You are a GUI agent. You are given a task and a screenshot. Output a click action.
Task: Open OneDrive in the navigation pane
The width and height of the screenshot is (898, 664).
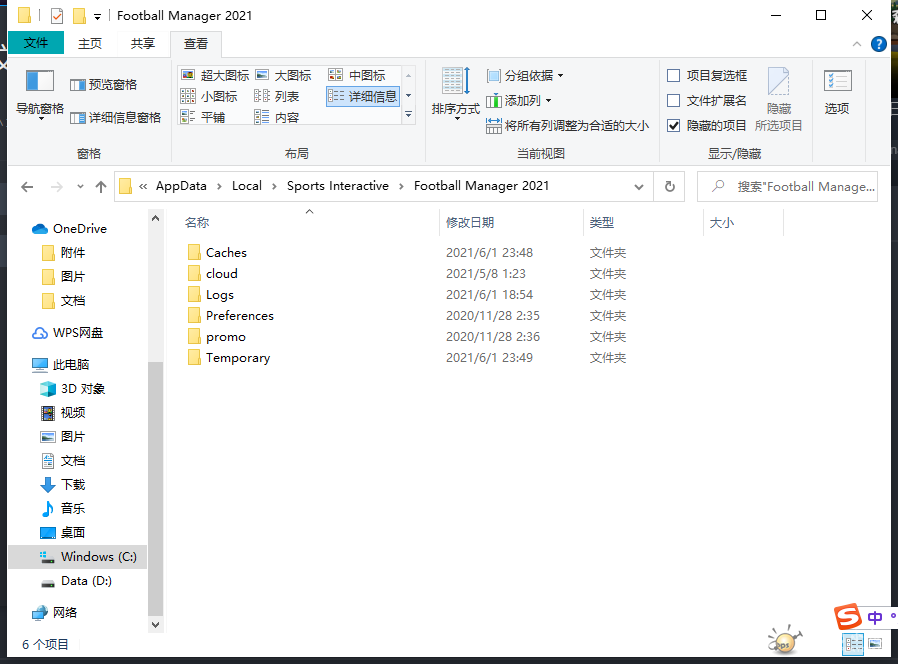point(69,229)
